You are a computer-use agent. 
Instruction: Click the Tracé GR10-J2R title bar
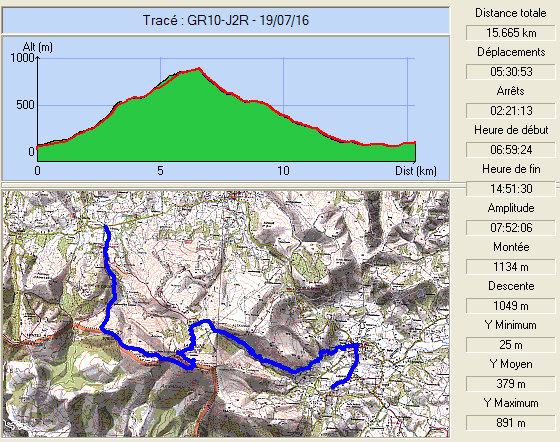pyautogui.click(x=226, y=20)
